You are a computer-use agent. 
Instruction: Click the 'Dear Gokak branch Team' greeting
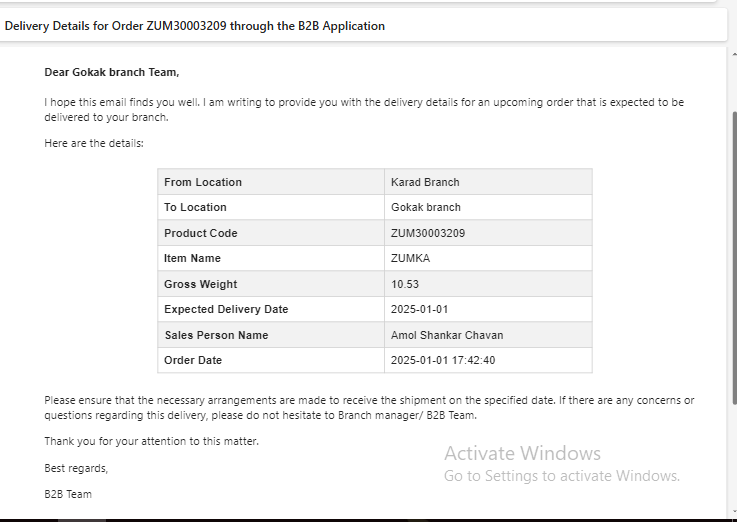point(112,72)
